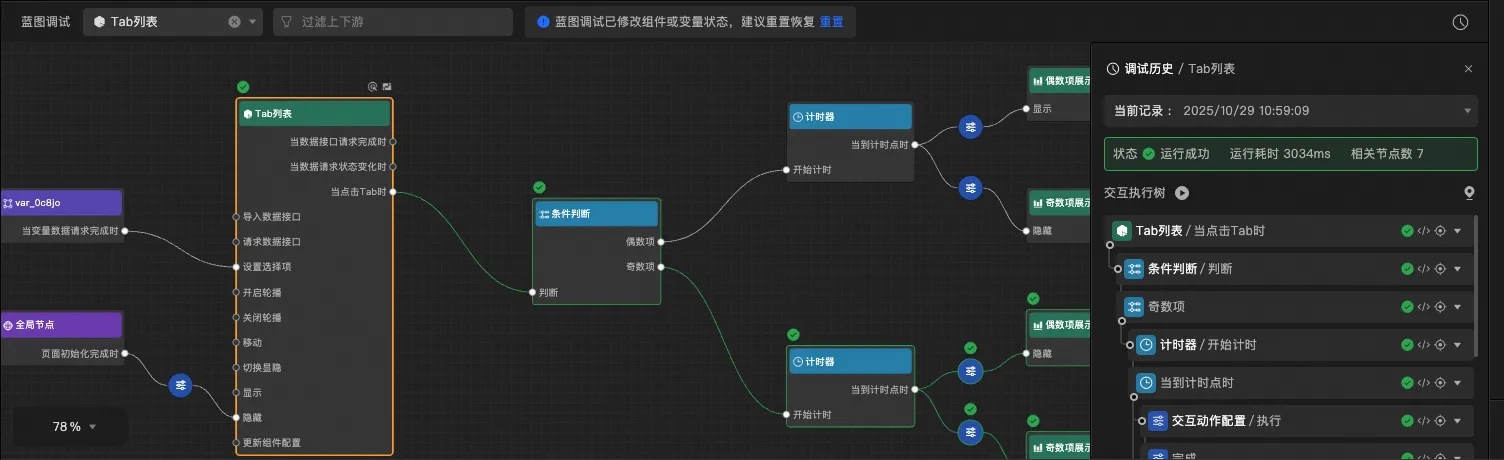Viewport: 1504px width, 460px height.
Task: Click the zoom-target icon above Tab列表 node
Action: pyautogui.click(x=373, y=87)
